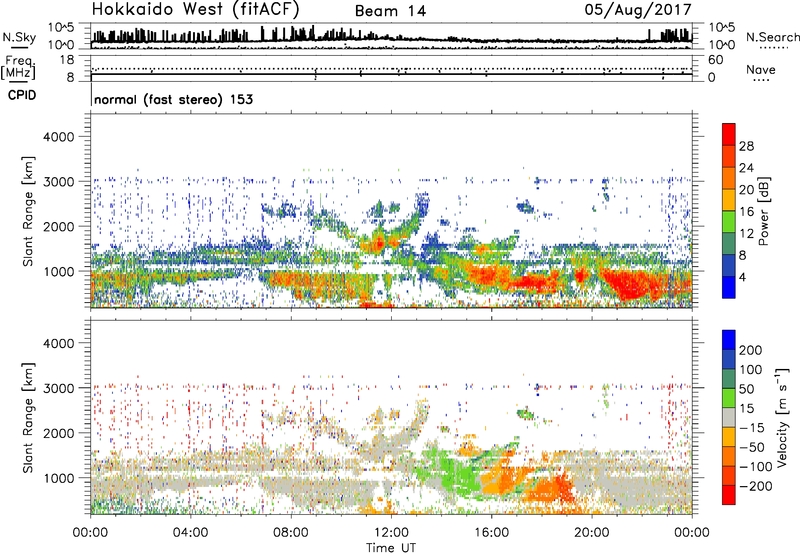Click the '08:00' time axis tick label
Viewport: 800px width, 554px height.
click(290, 533)
